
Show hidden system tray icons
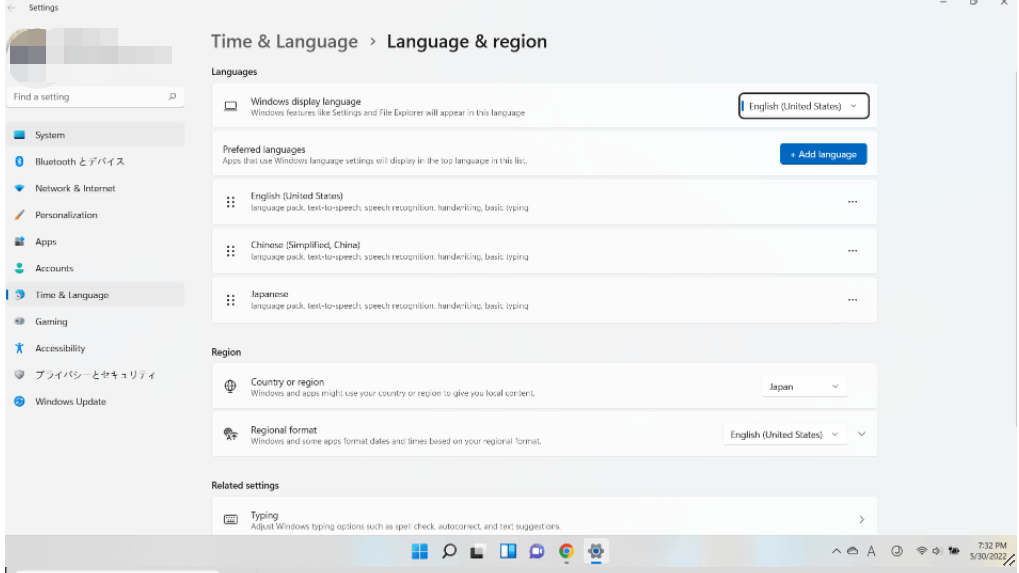click(x=836, y=552)
